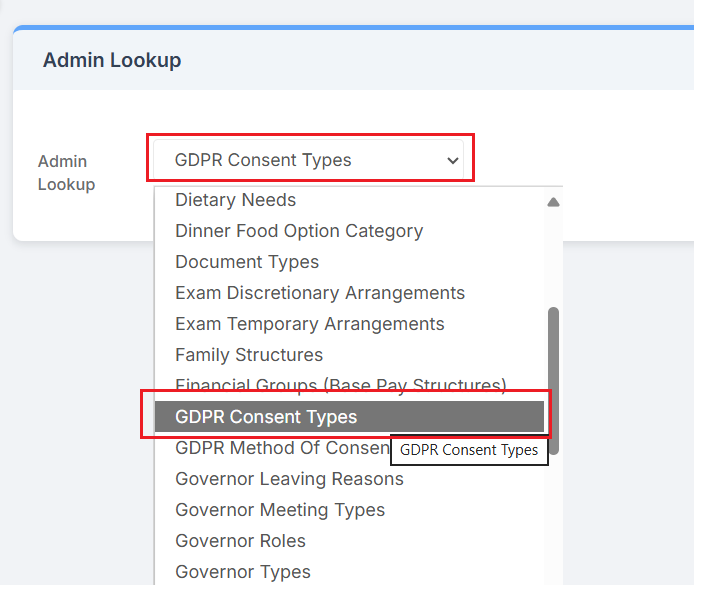Image resolution: width=707 pixels, height=615 pixels.
Task: Select Exam Temporary Arrangements
Action: 309,324
